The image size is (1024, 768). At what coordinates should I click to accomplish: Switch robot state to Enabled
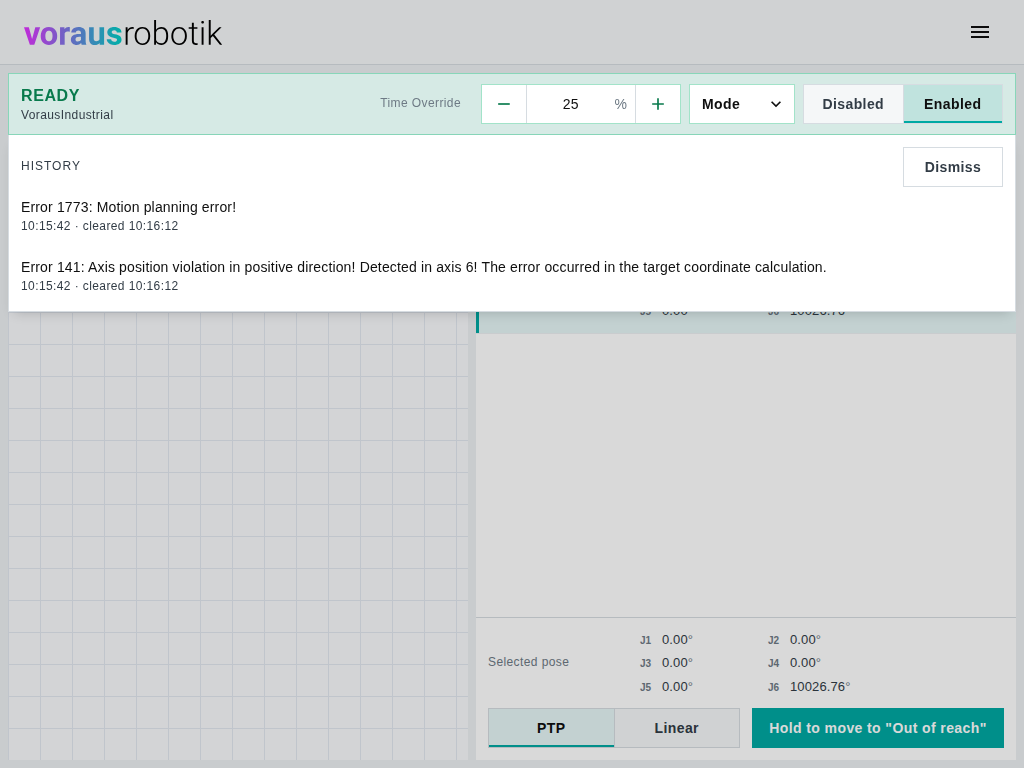coord(952,104)
